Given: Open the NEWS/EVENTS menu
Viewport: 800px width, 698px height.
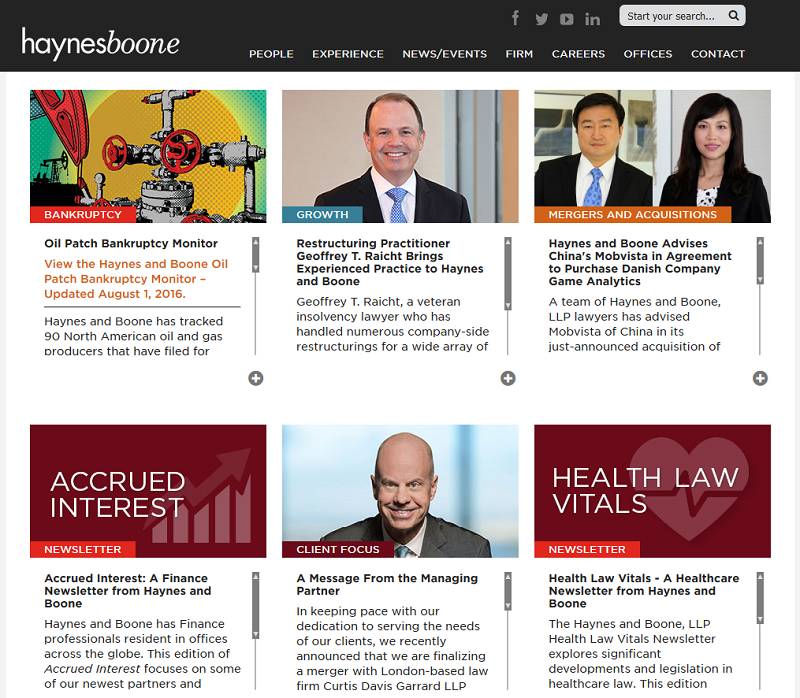Looking at the screenshot, I should [444, 54].
